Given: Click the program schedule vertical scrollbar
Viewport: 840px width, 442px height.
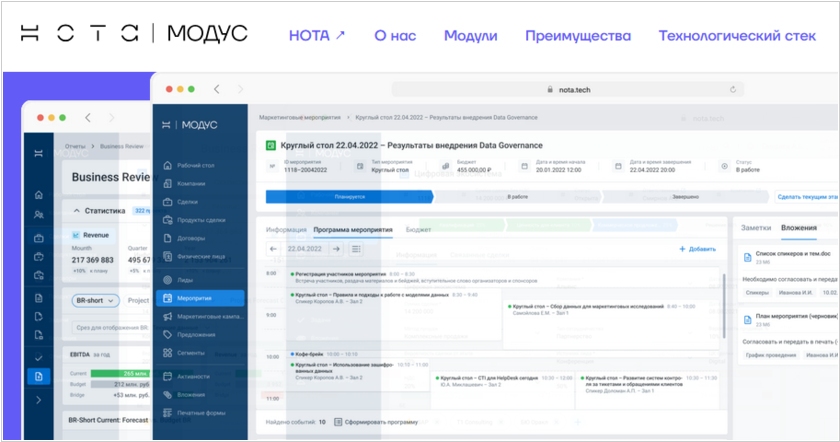Looking at the screenshot, I should pos(724,305).
